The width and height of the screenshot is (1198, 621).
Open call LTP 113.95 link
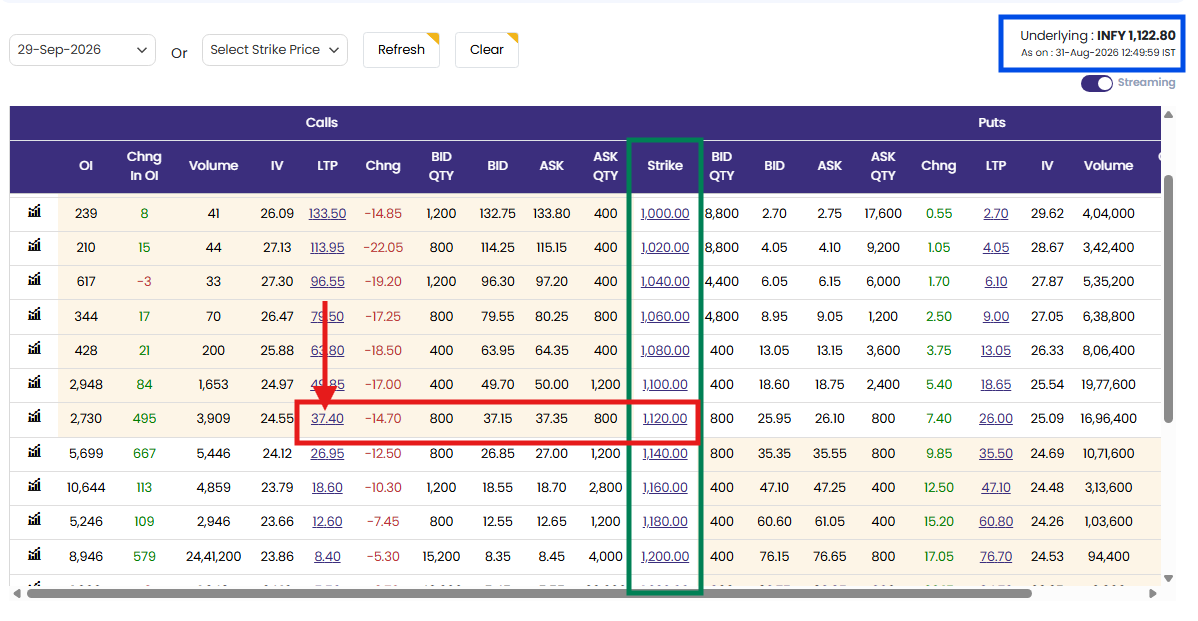pyautogui.click(x=327, y=247)
